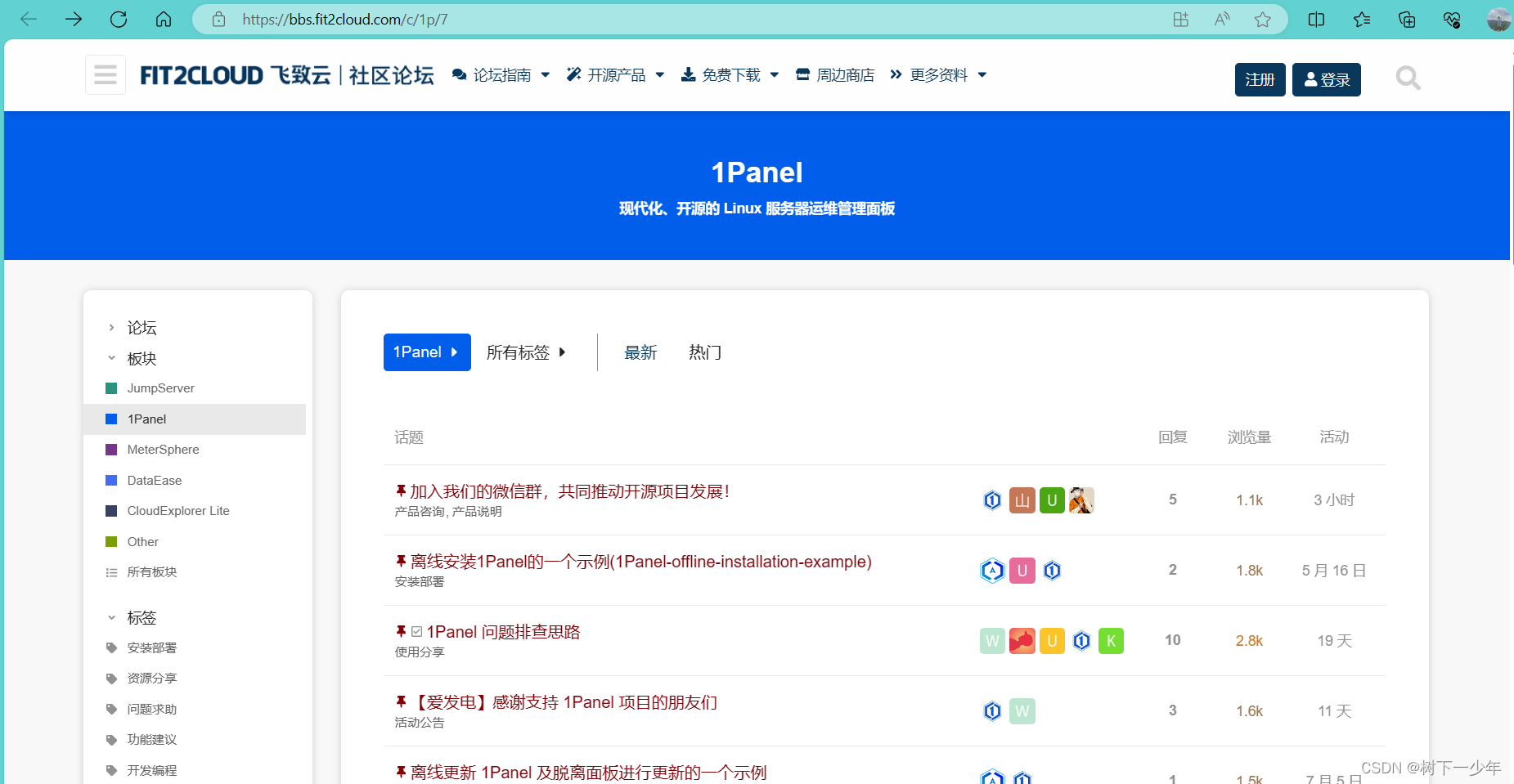Open read aloud icon in address bar
The width and height of the screenshot is (1514, 784).
click(1222, 20)
